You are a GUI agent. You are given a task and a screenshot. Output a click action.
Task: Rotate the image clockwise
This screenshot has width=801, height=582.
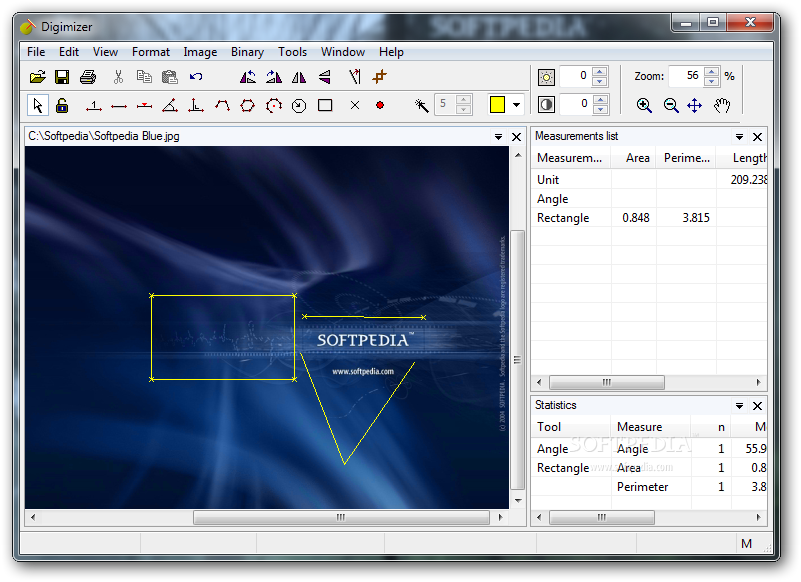[274, 77]
